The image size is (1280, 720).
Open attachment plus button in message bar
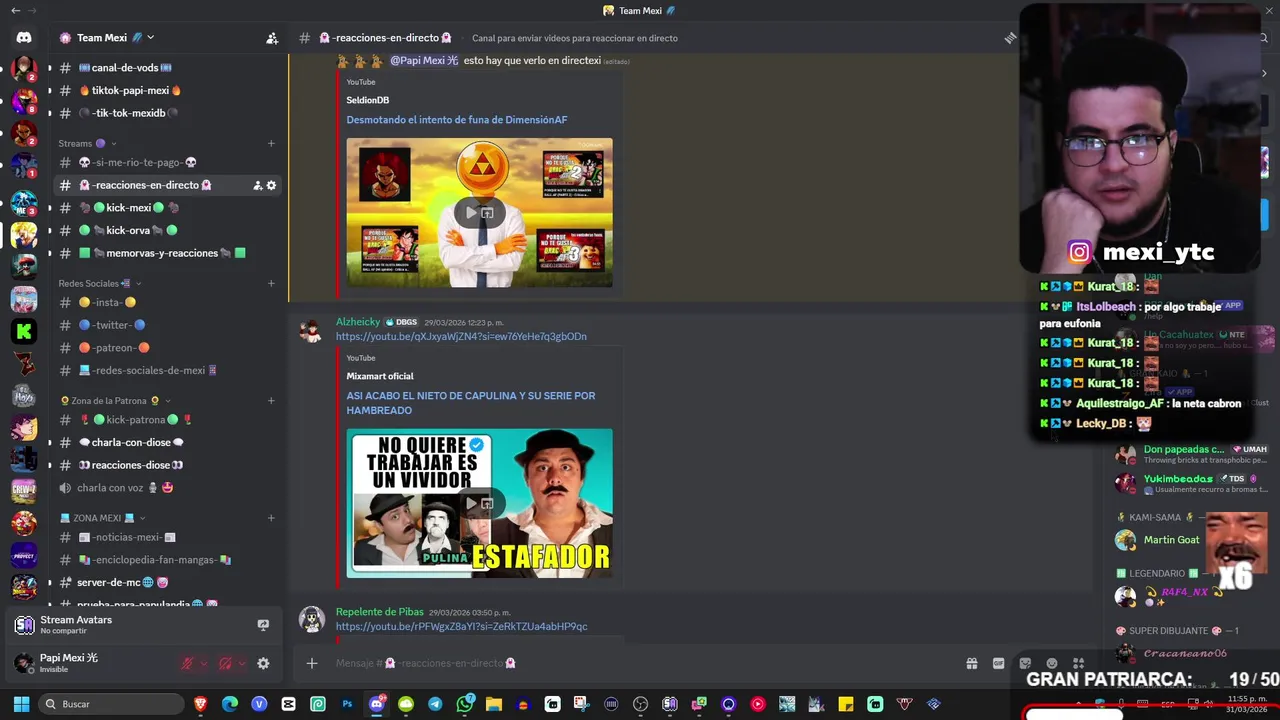point(312,663)
